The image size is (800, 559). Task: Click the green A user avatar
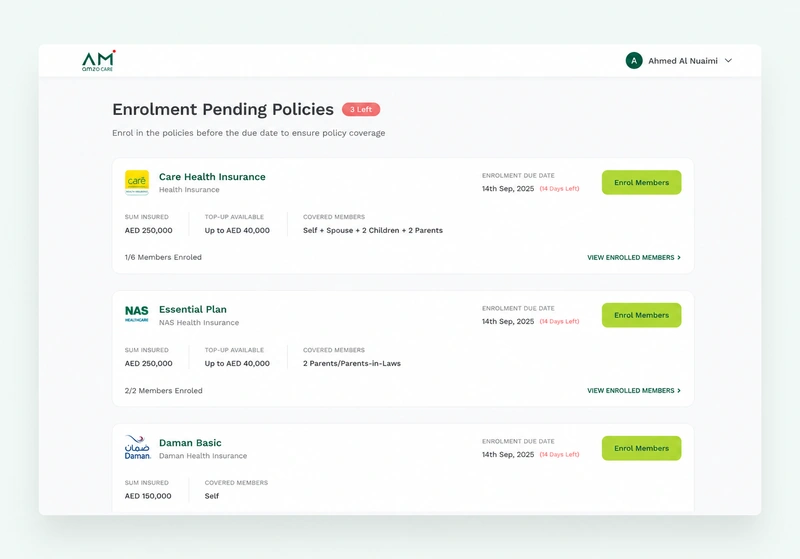point(634,61)
